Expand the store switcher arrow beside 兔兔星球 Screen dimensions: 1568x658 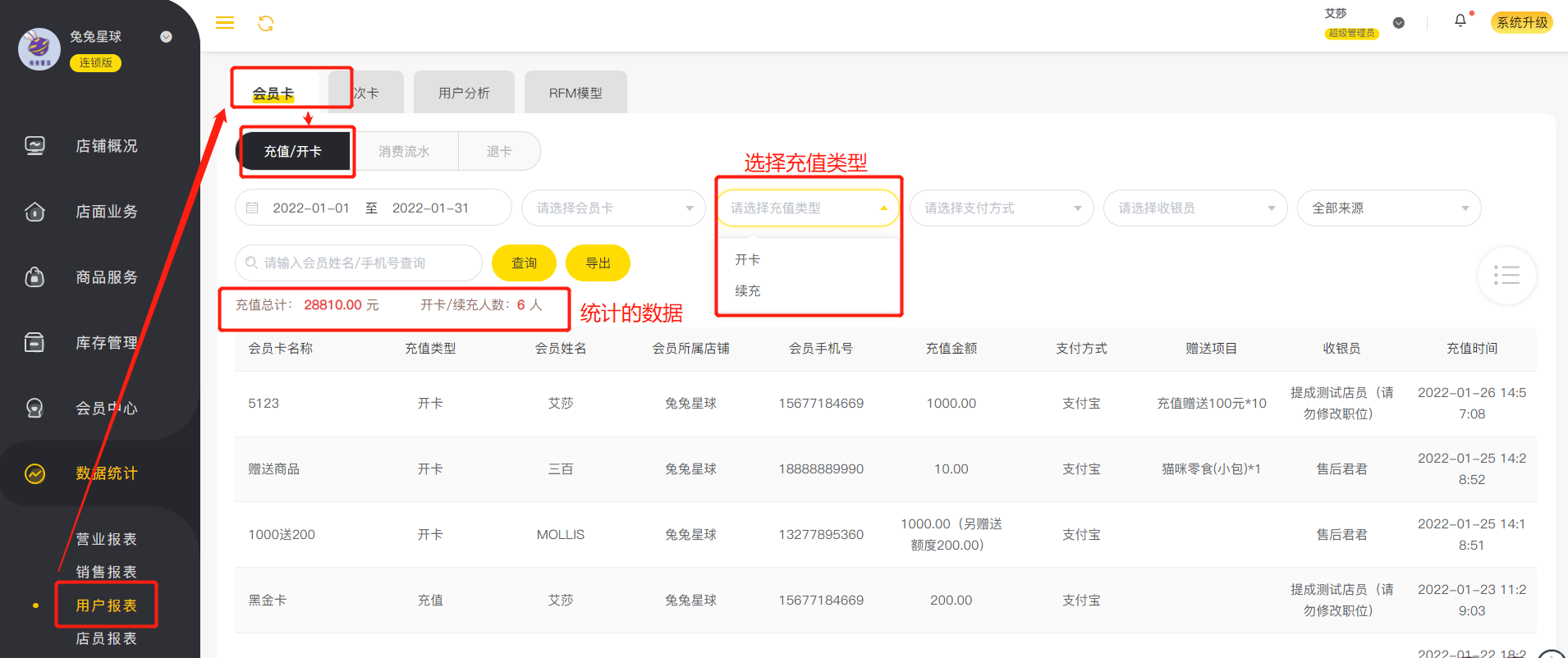click(x=166, y=37)
